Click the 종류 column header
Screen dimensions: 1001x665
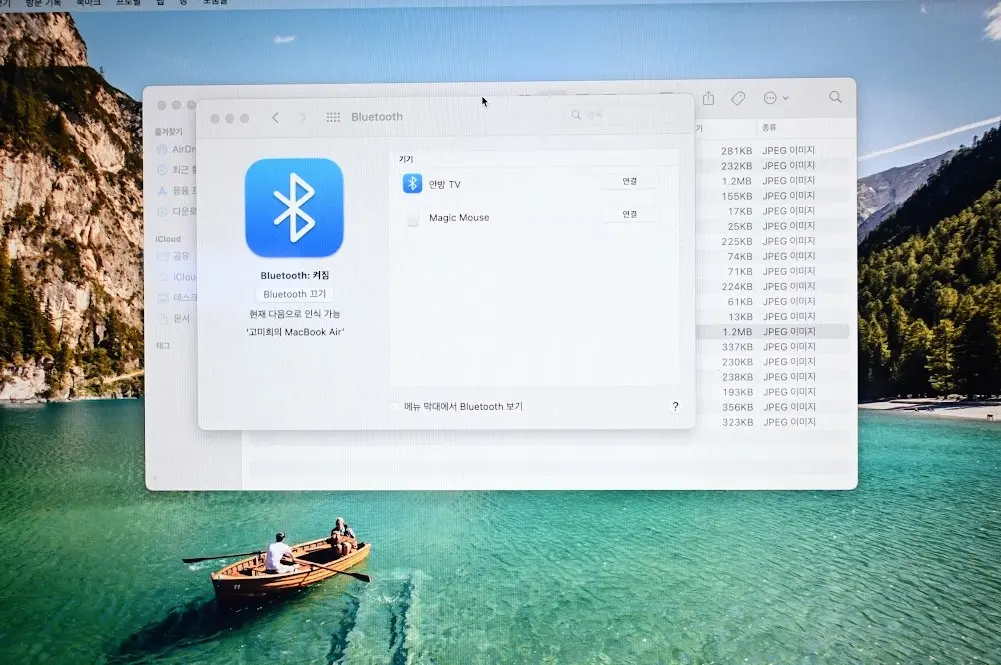pos(769,128)
